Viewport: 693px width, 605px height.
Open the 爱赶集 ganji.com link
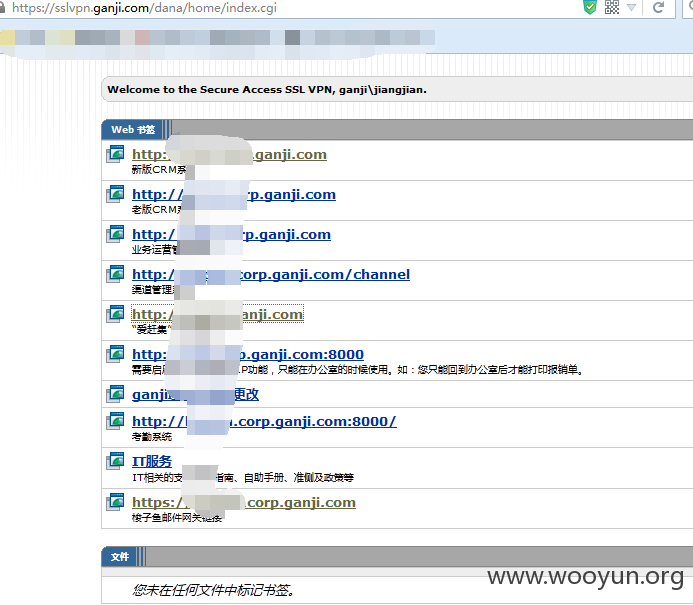(217, 314)
